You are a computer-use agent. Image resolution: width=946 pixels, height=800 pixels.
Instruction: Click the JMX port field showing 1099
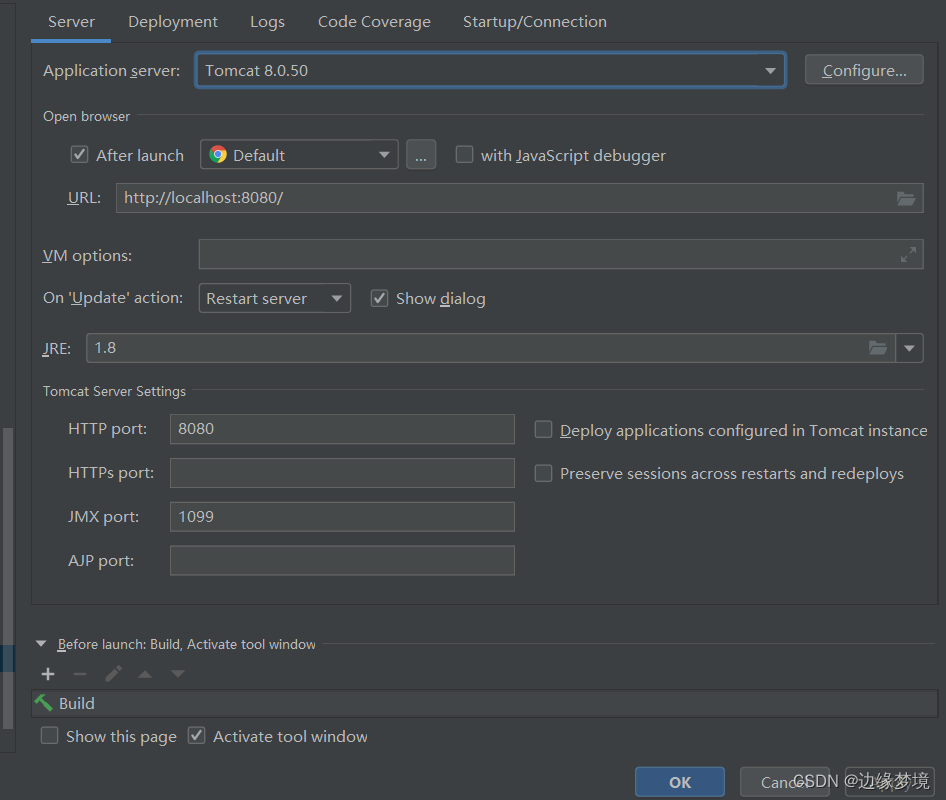click(x=342, y=516)
